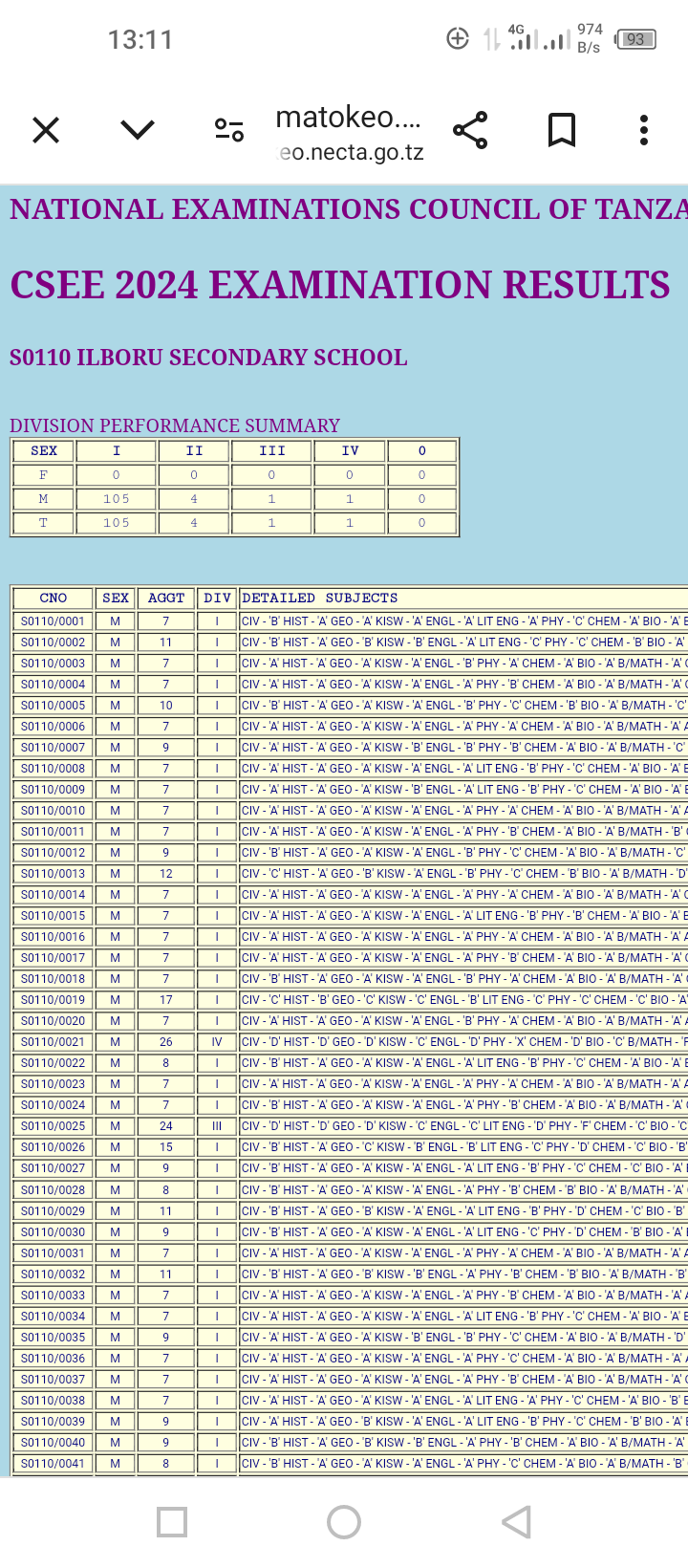
Task: Tap the Android home circle button
Action: [344, 1522]
